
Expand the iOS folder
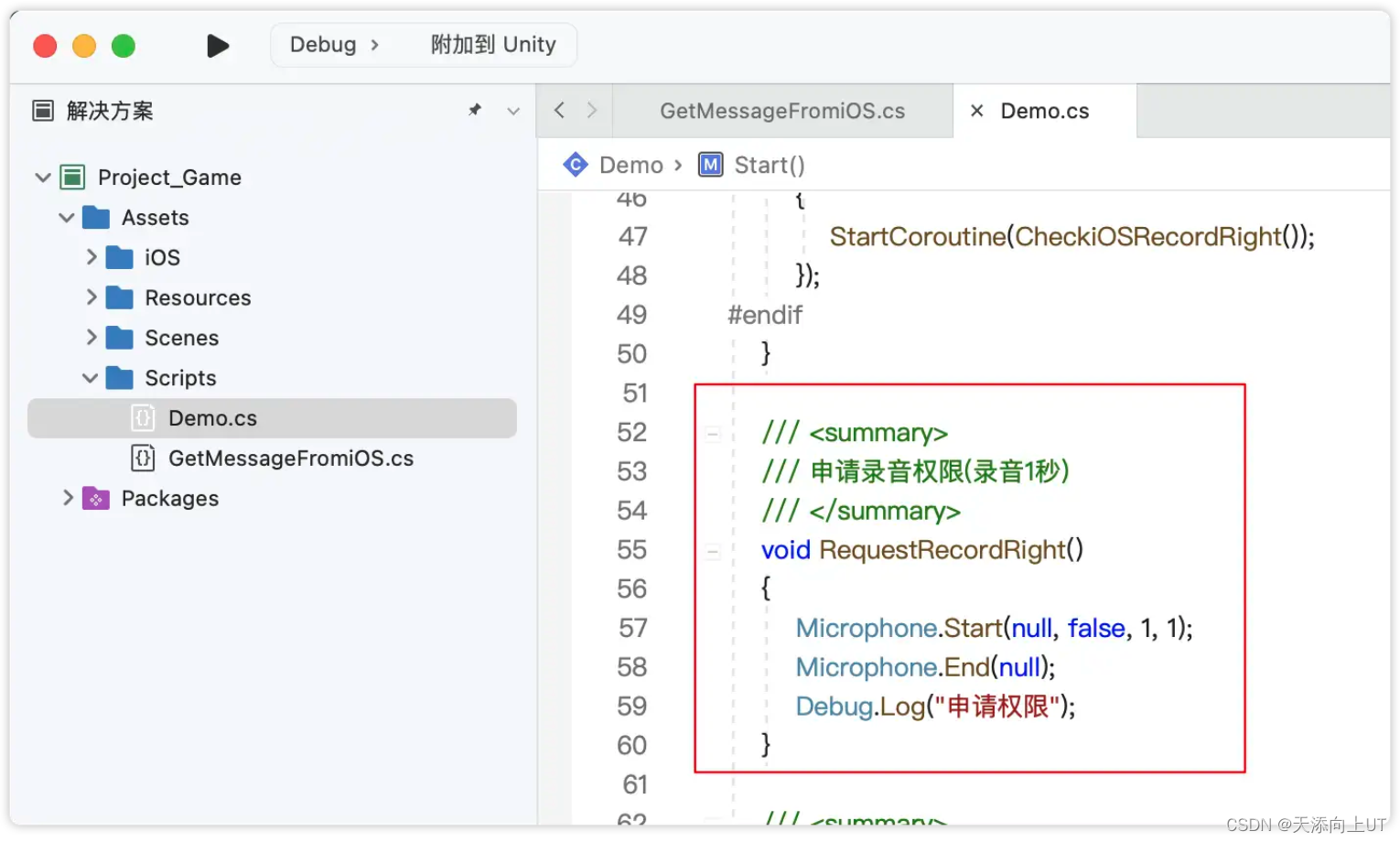click(x=92, y=256)
